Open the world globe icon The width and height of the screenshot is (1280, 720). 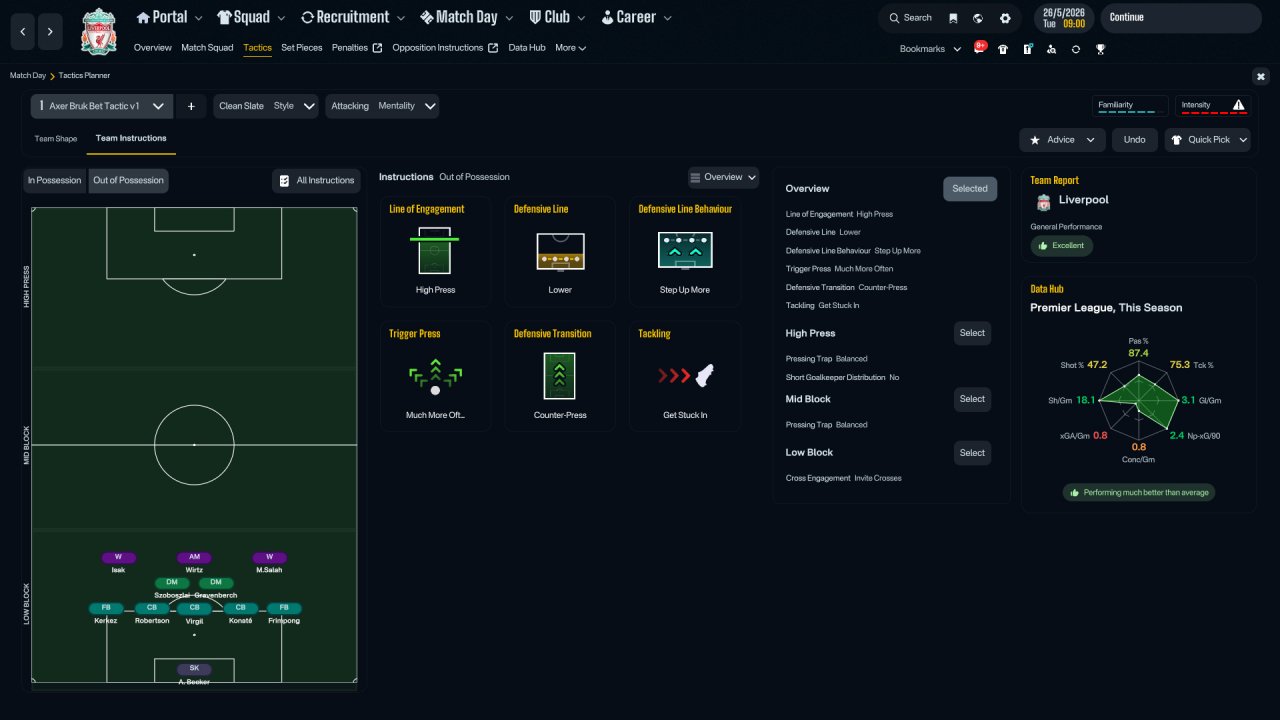pyautogui.click(x=978, y=18)
